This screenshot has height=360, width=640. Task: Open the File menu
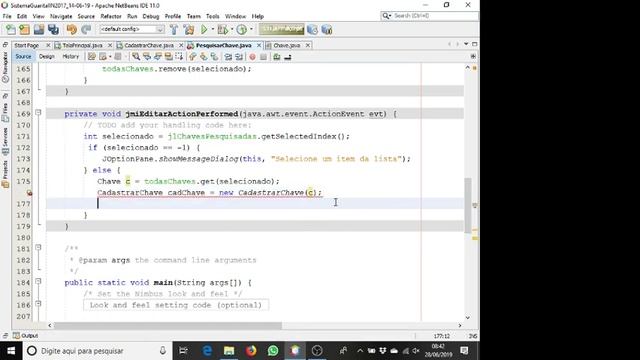[7, 16]
